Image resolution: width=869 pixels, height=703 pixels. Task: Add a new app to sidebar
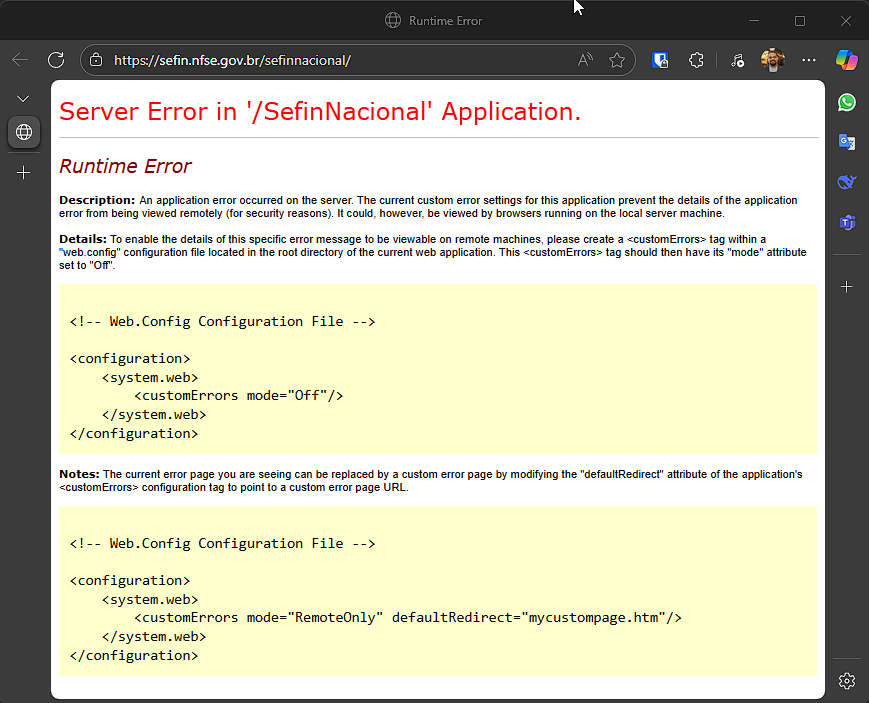(x=847, y=287)
